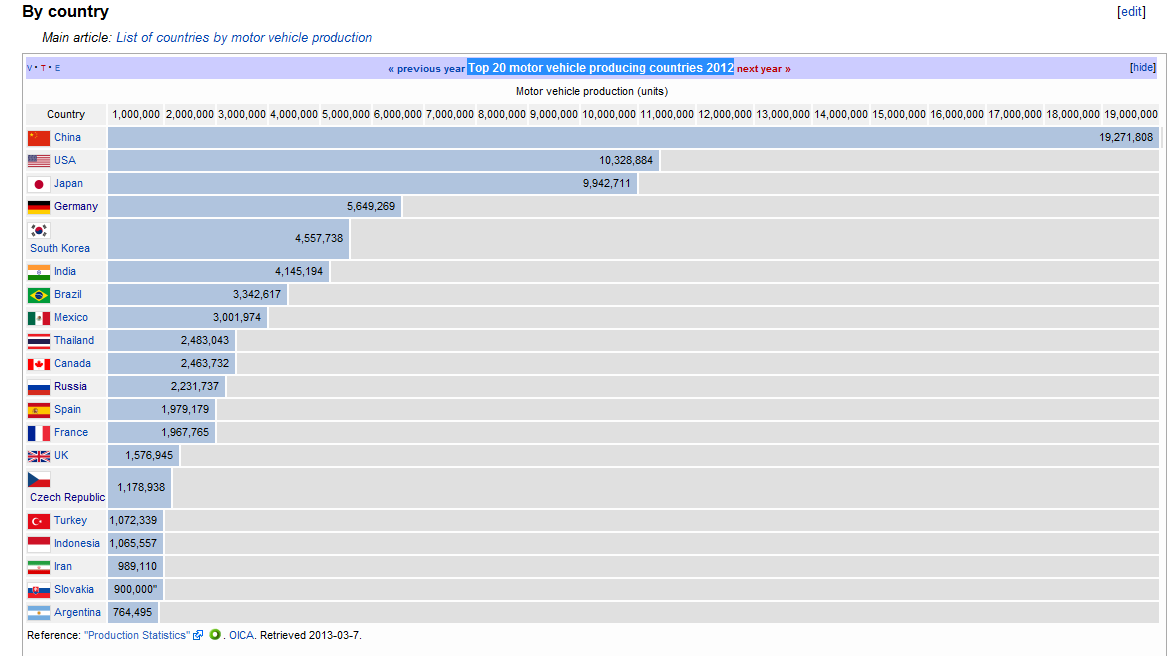Click the Canada flag icon
The image size is (1169, 656).
click(x=39, y=365)
